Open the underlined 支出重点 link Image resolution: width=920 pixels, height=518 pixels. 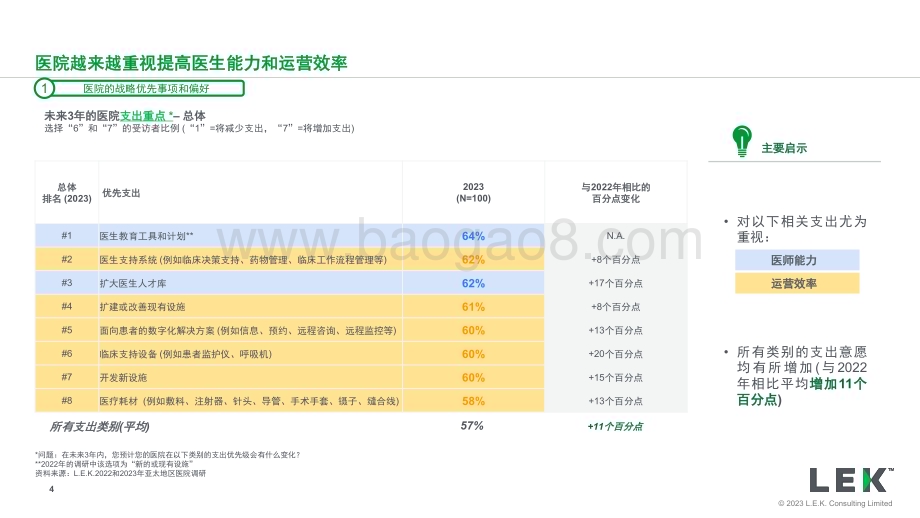[x=146, y=116]
